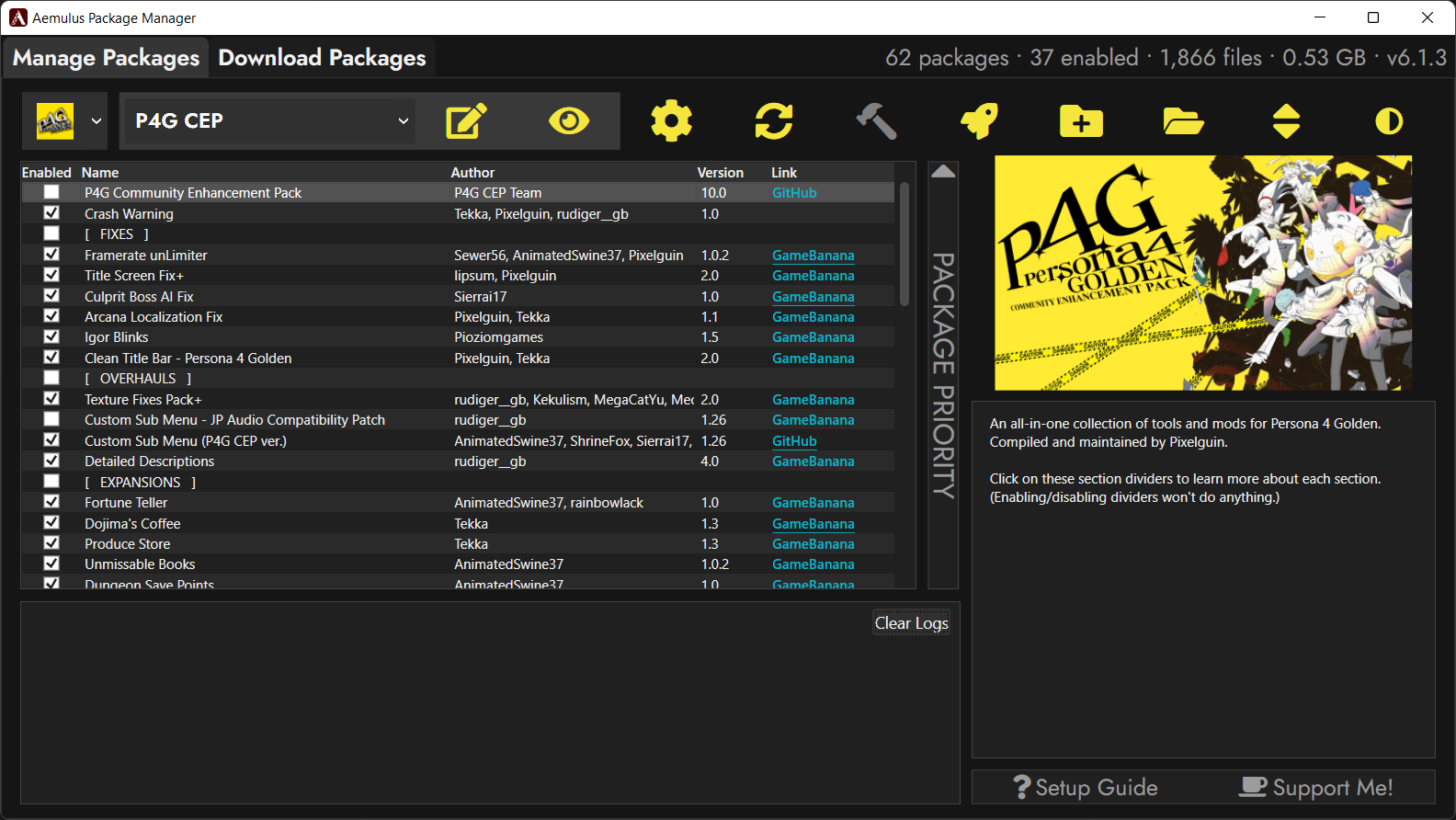The image size is (1456, 820).
Task: Click the edit loadout pencil icon
Action: (466, 120)
